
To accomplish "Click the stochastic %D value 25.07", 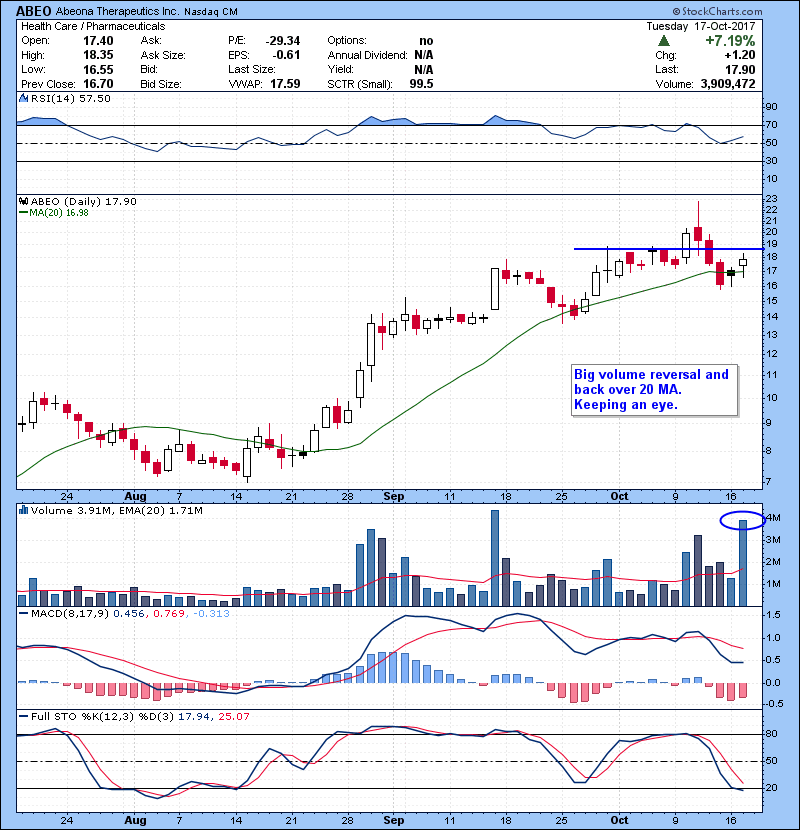I will pos(233,716).
